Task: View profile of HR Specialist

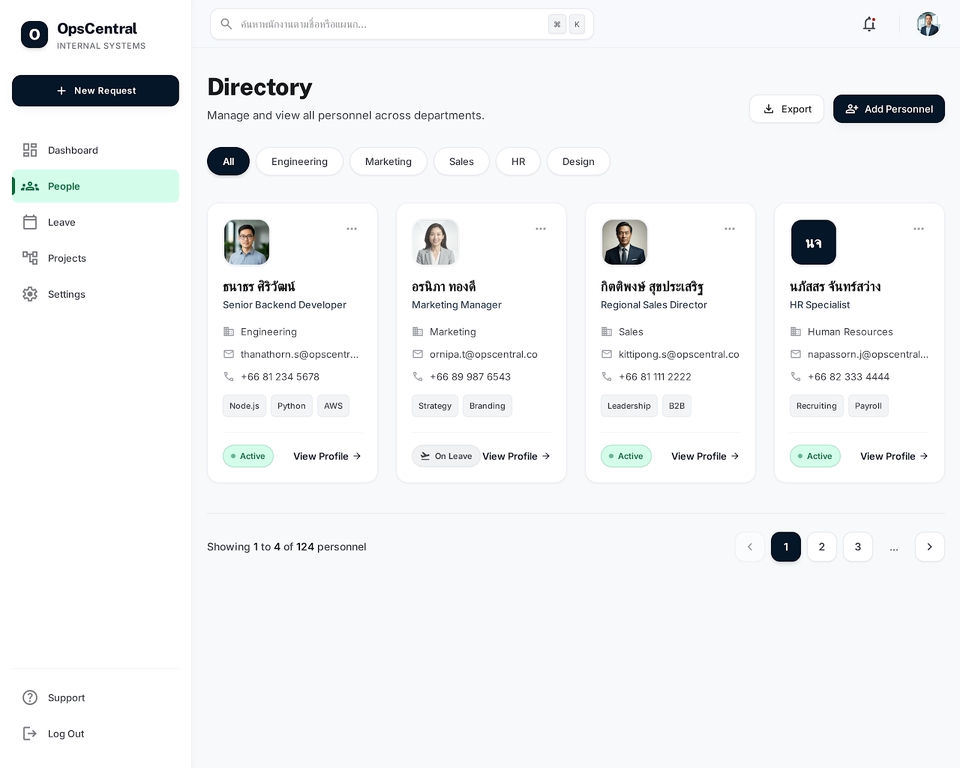Action: tap(894, 456)
